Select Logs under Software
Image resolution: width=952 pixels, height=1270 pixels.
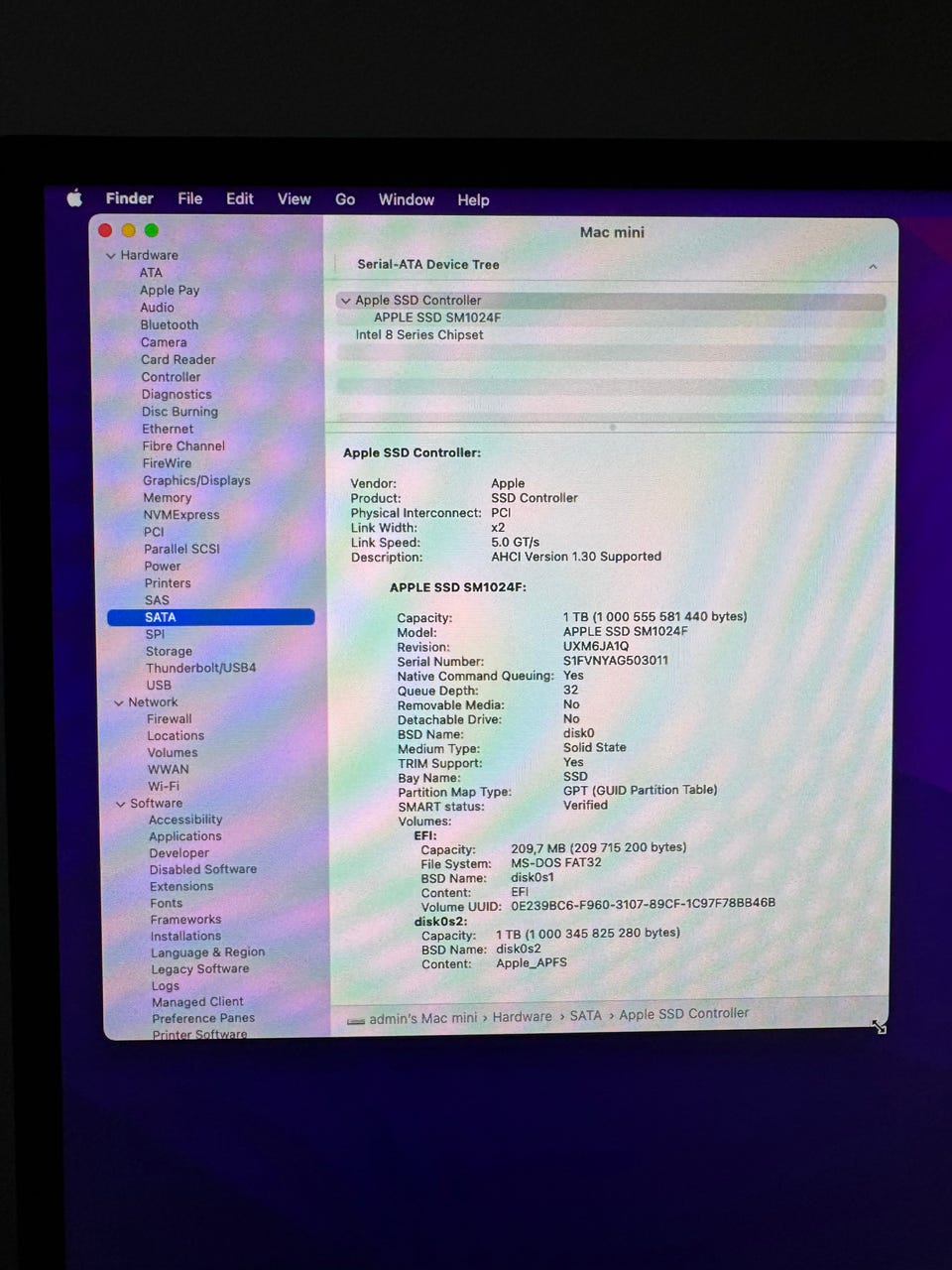point(166,986)
